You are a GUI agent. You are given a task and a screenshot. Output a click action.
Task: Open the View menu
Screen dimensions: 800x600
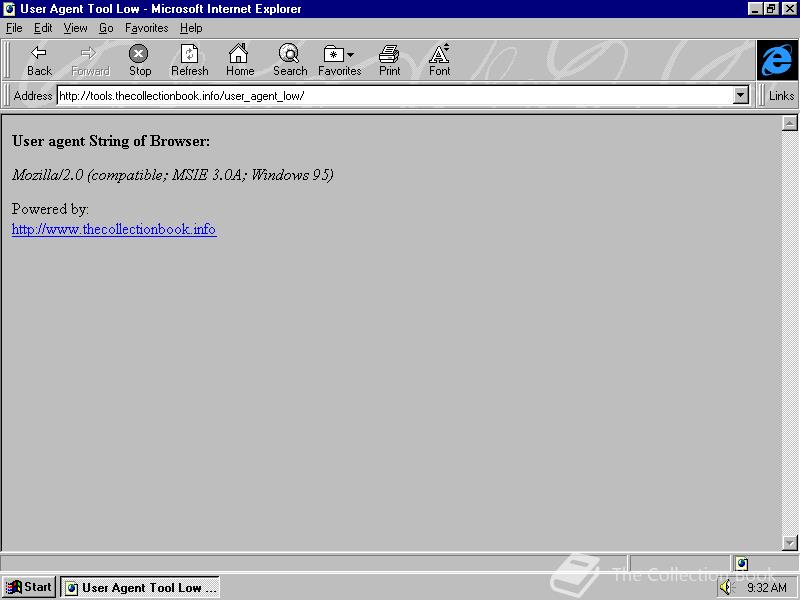click(x=75, y=28)
